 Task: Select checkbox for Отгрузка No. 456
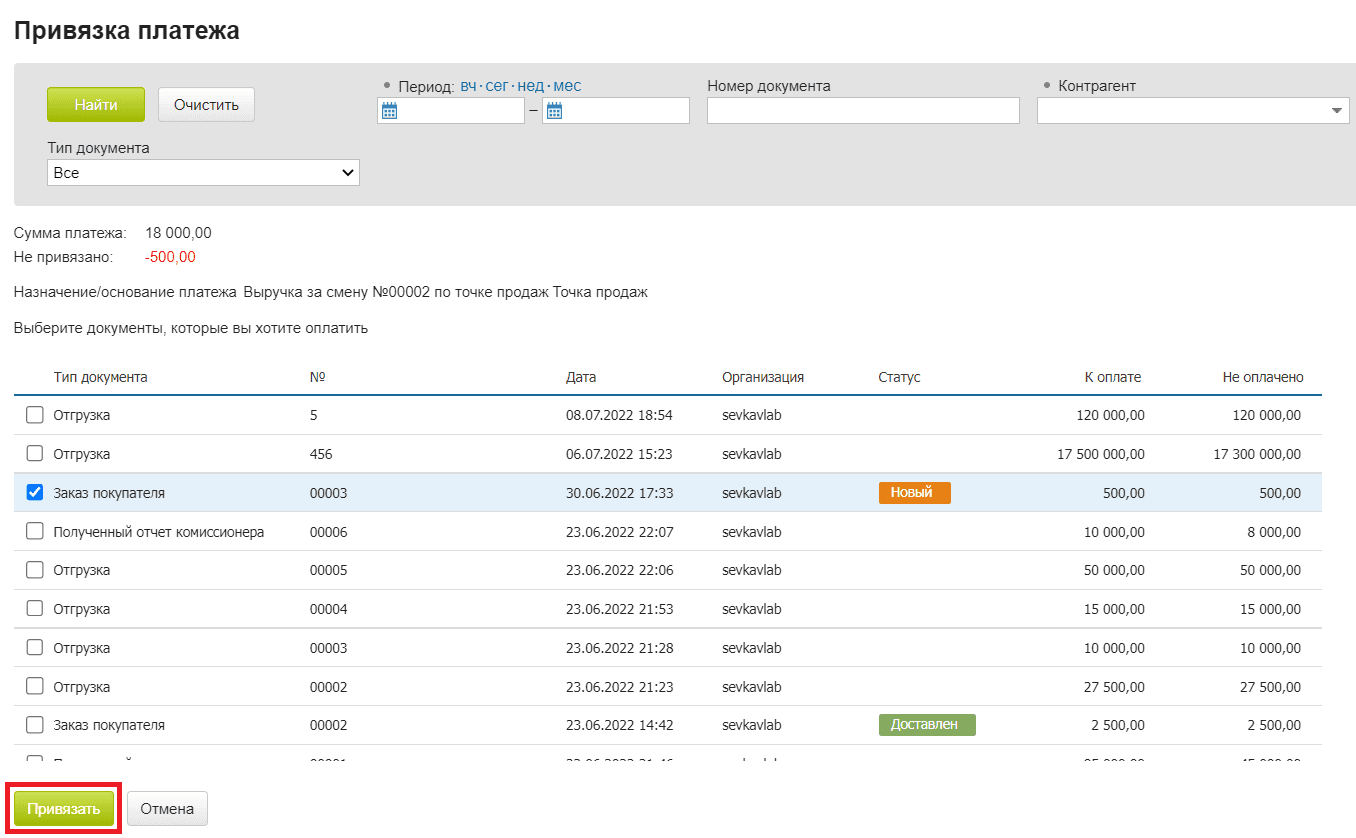pos(35,454)
